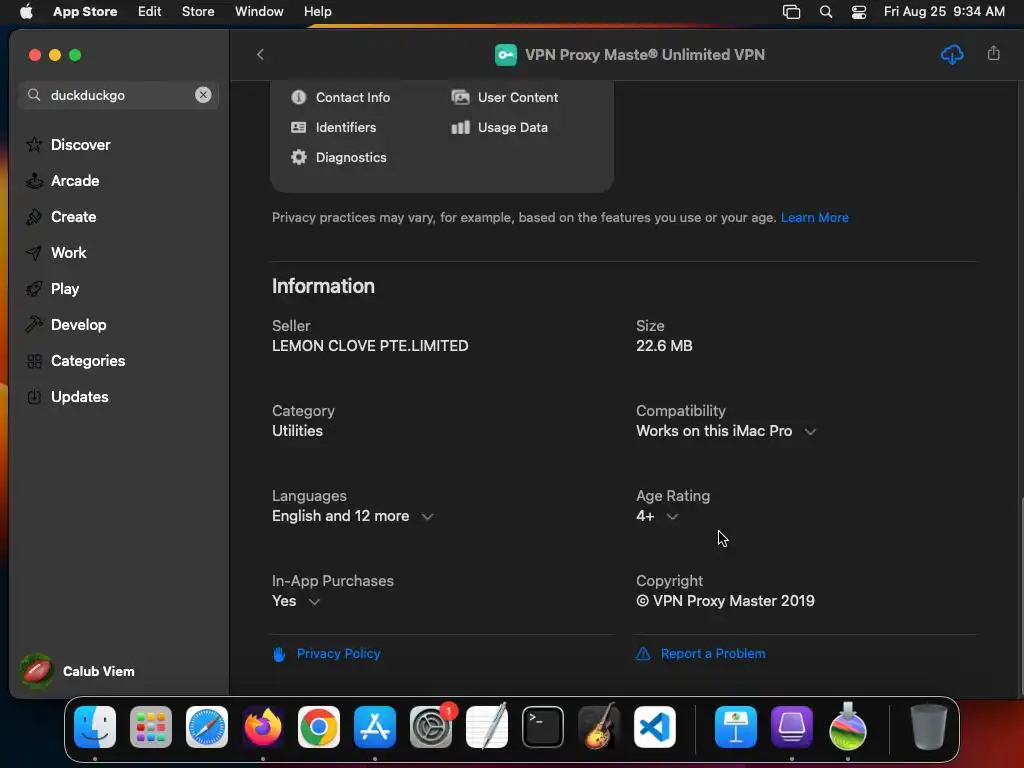
Task: Launch Visual Studio Code from Dock
Action: (654, 727)
